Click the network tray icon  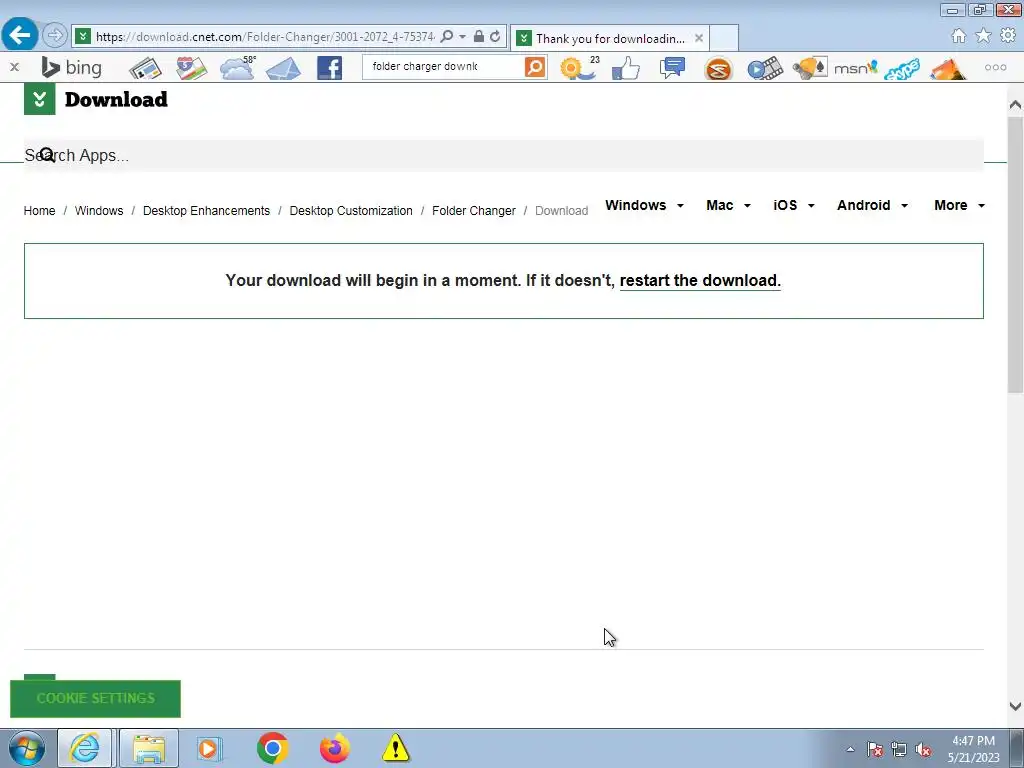tap(899, 749)
